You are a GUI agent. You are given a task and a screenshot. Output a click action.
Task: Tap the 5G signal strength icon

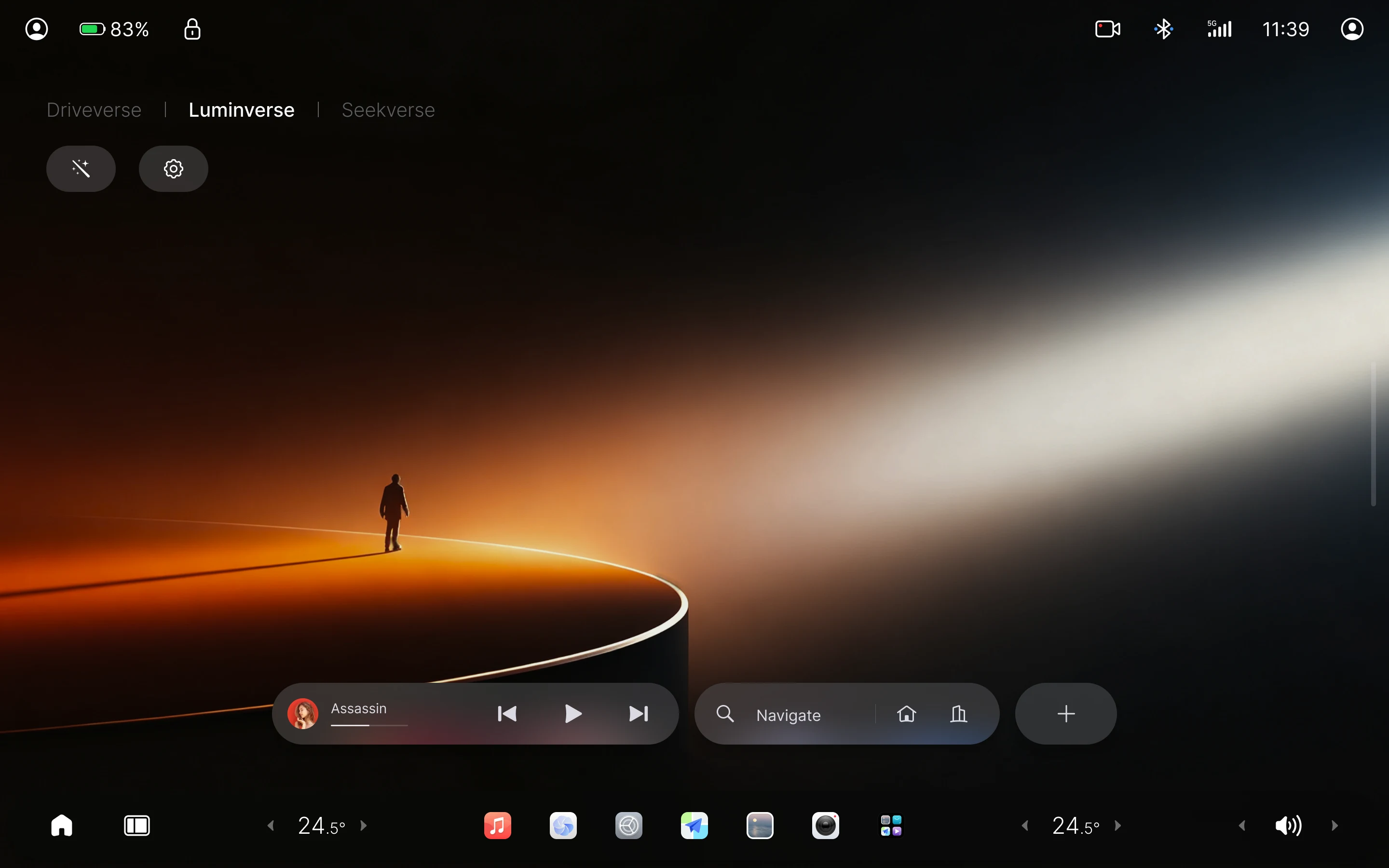tap(1219, 29)
